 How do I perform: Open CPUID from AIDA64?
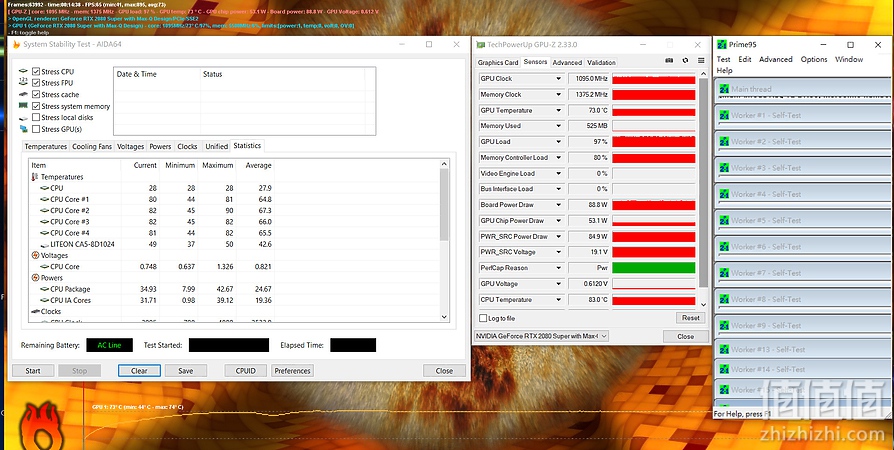246,371
